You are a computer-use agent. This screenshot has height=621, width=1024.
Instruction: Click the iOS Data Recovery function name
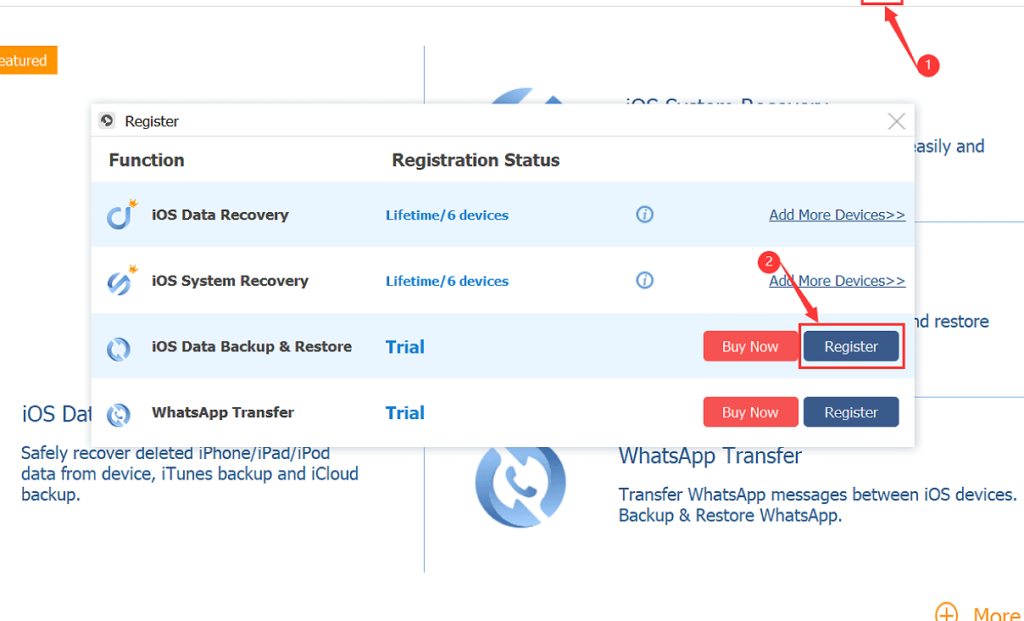pyautogui.click(x=220, y=215)
